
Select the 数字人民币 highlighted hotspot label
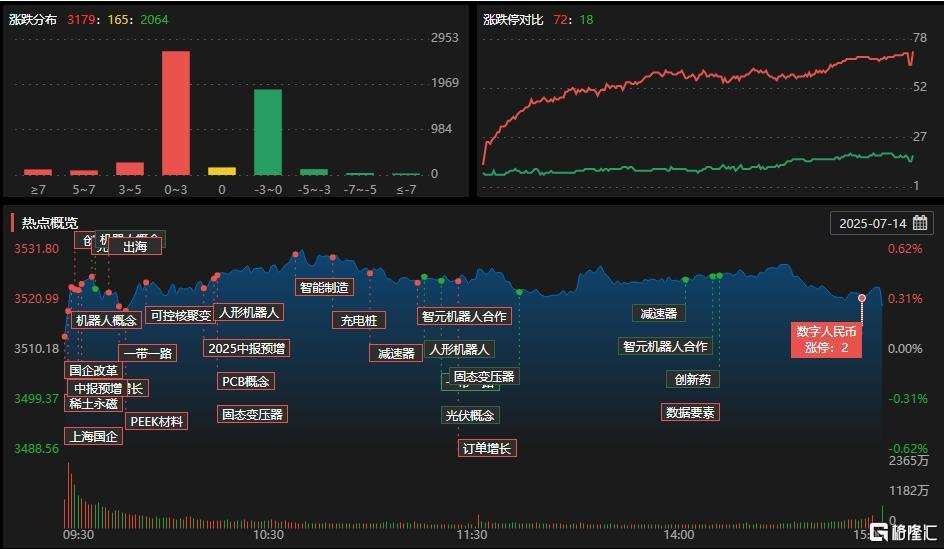click(x=826, y=339)
